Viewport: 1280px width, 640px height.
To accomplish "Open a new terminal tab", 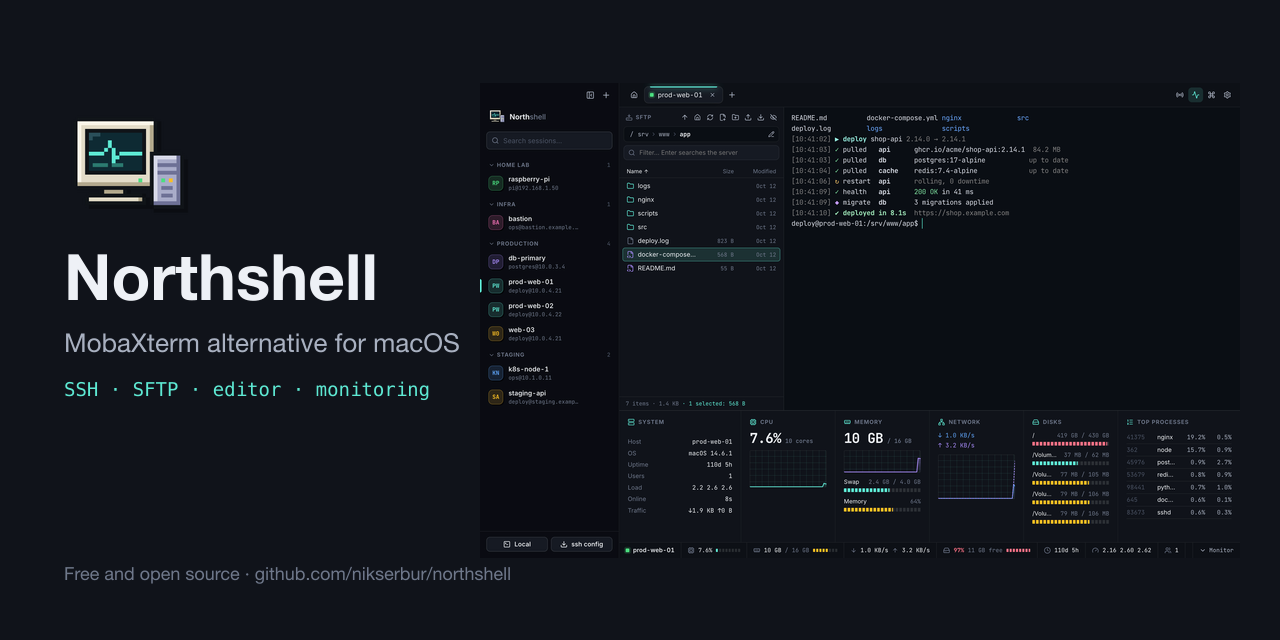I will 731,95.
